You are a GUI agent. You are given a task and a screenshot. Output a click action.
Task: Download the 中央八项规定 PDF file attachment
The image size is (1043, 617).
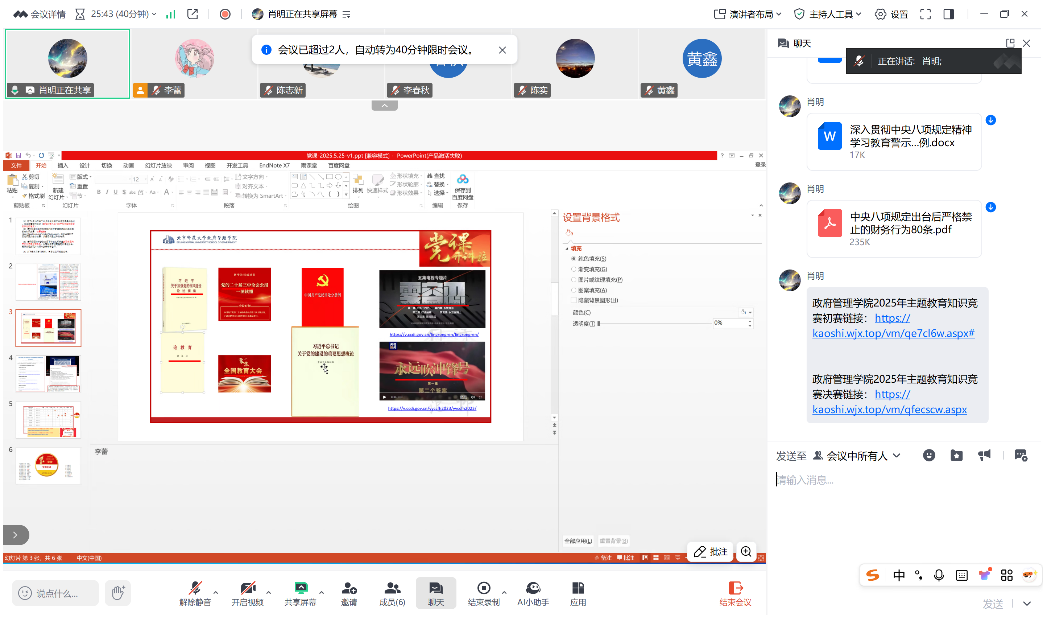990,207
